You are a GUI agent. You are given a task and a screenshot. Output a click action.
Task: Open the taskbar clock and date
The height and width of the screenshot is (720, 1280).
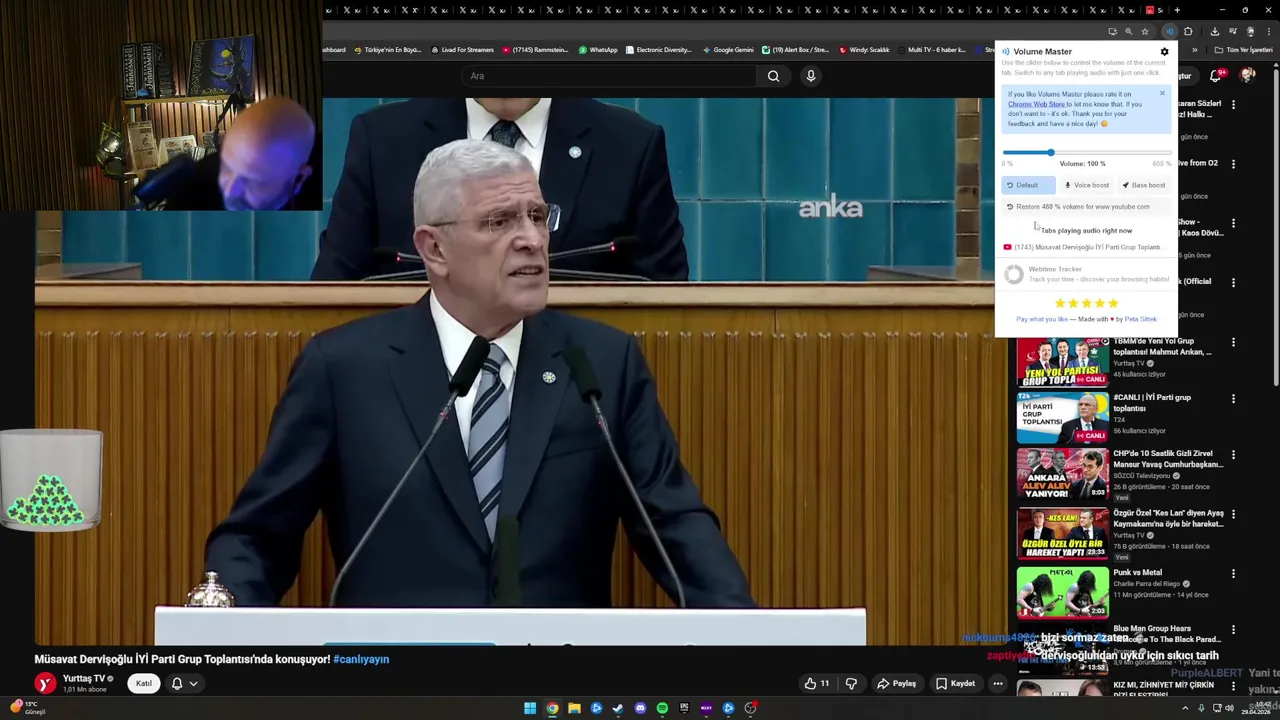click(x=1255, y=708)
